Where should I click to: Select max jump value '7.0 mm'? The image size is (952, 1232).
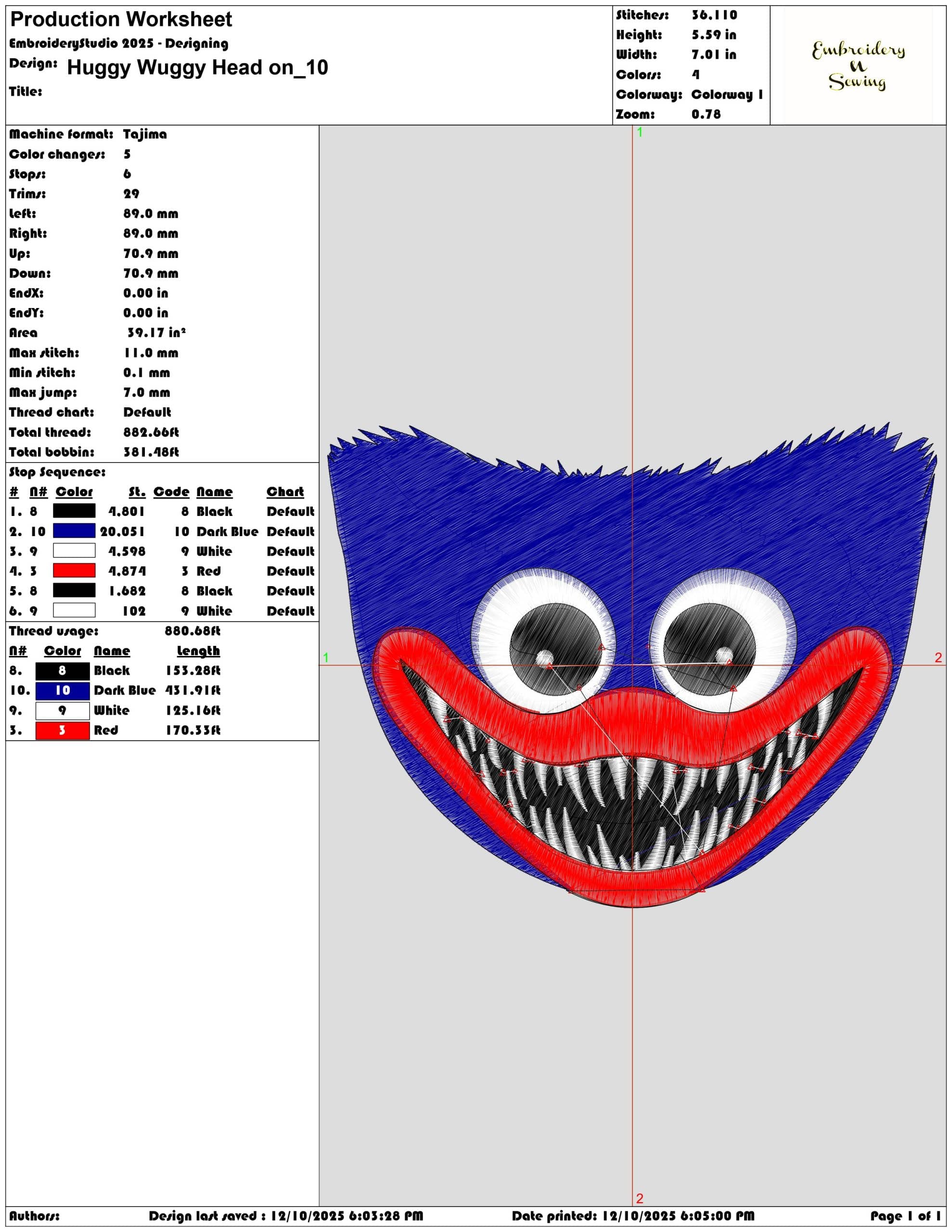[147, 393]
